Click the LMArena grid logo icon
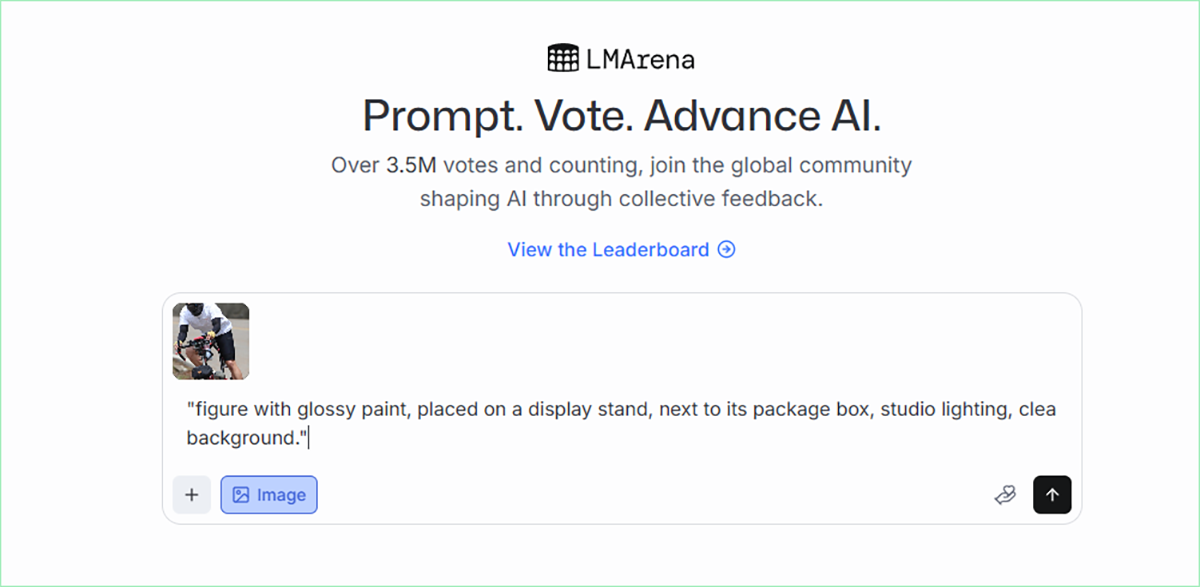This screenshot has height=587, width=1200. point(563,58)
